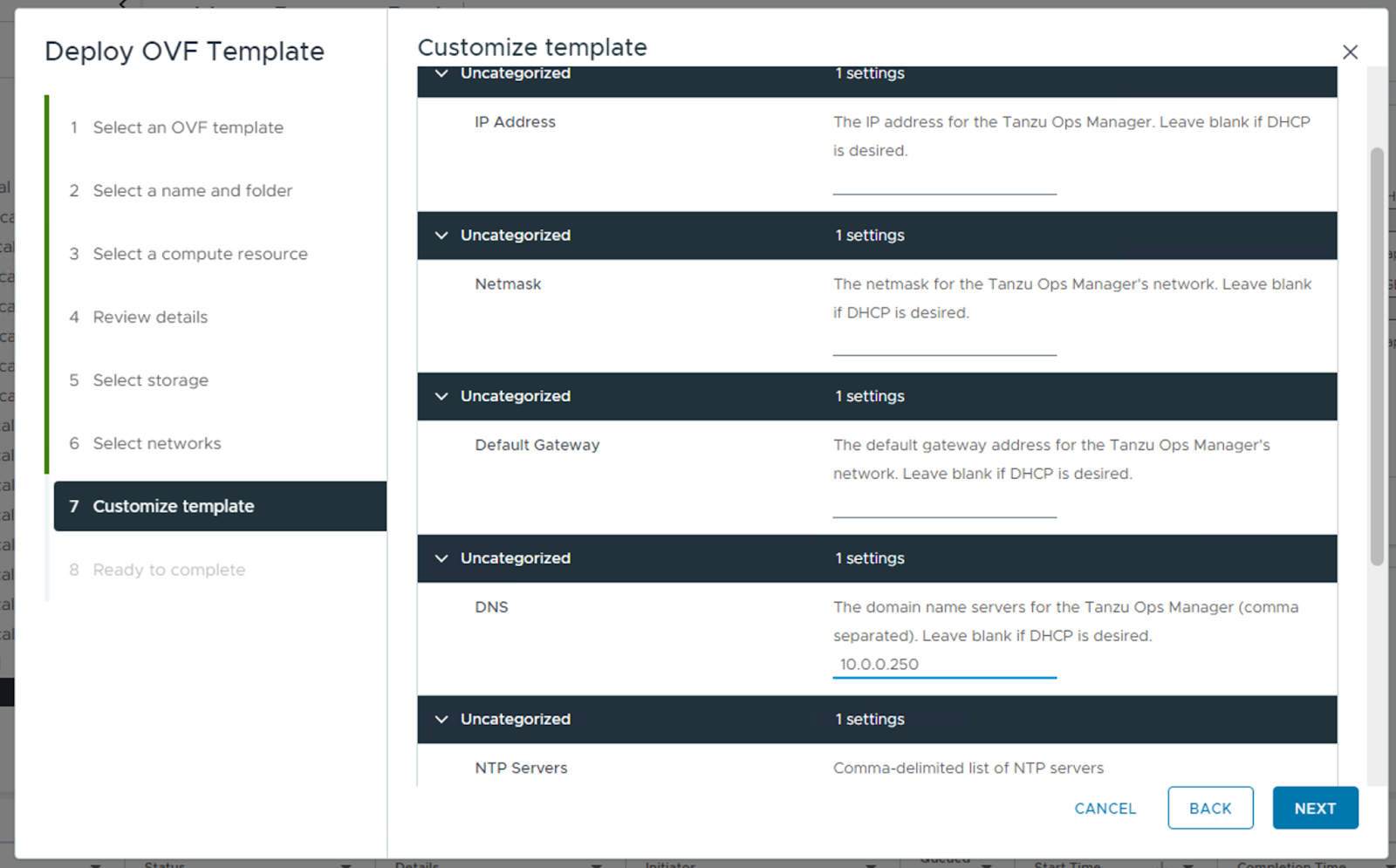1396x868 pixels.
Task: Collapse the Uncategorized section above Netmask
Action: [441, 236]
